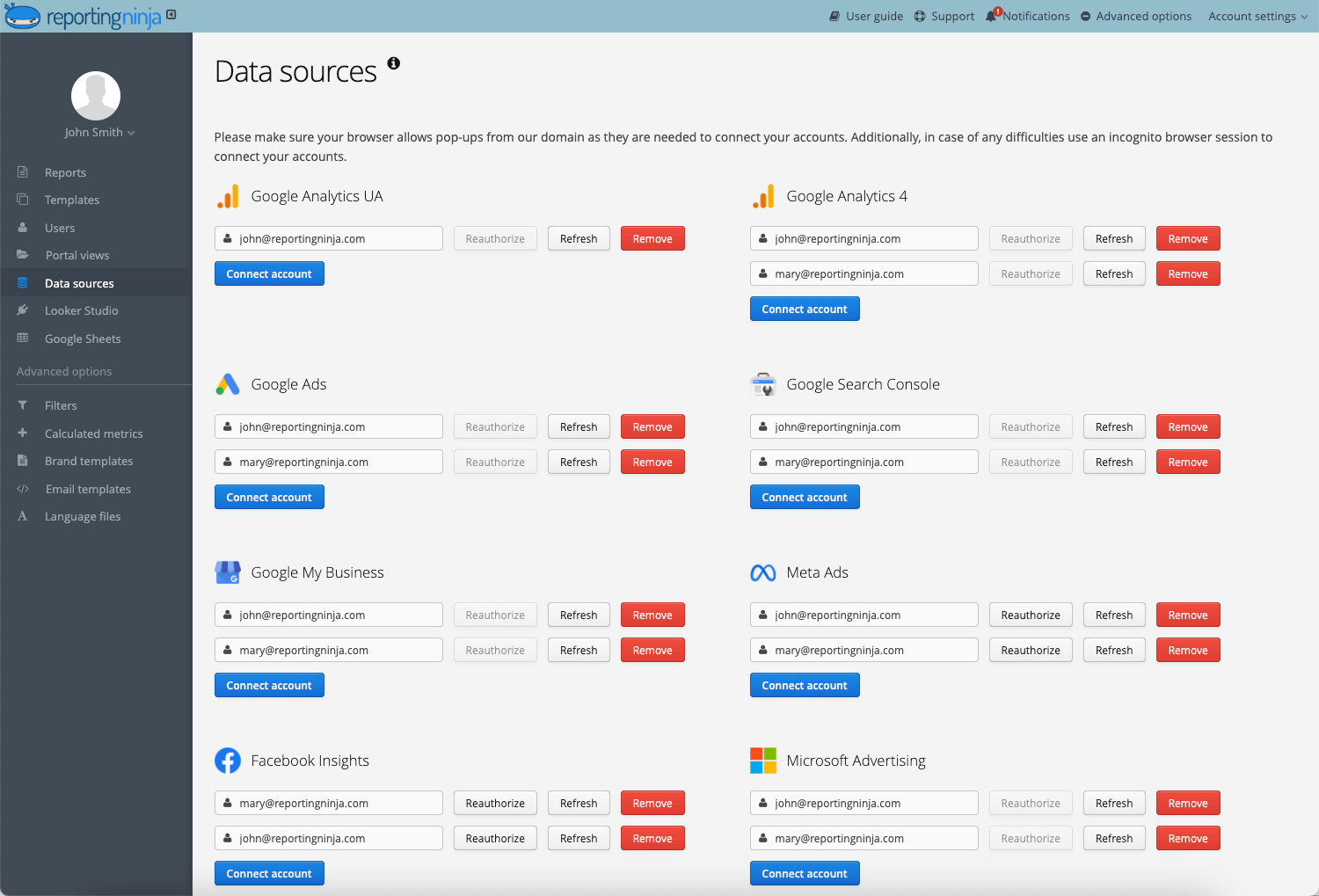Viewport: 1319px width, 896px height.
Task: Click the Reports sidebar icon
Action: (x=23, y=172)
